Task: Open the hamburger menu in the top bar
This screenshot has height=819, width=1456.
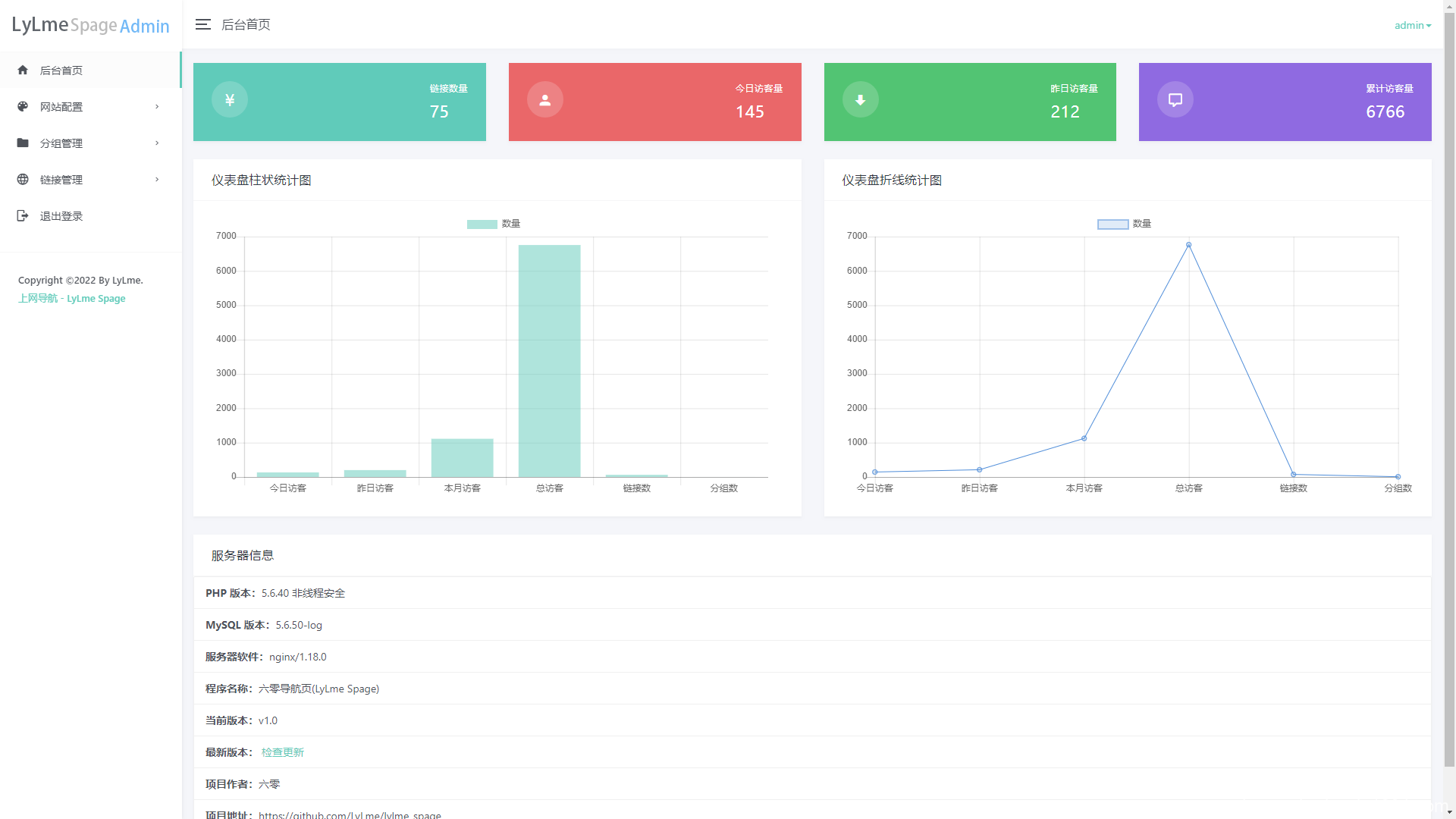Action: 202,24
